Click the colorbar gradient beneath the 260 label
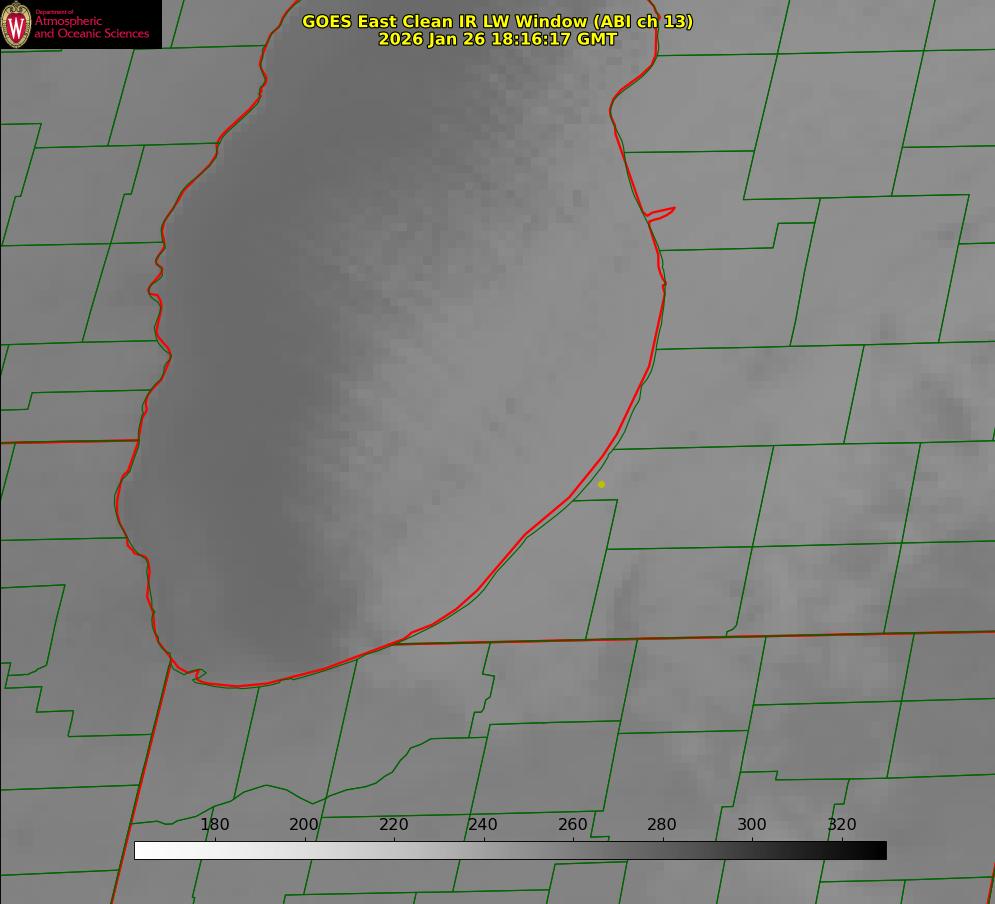 click(573, 850)
